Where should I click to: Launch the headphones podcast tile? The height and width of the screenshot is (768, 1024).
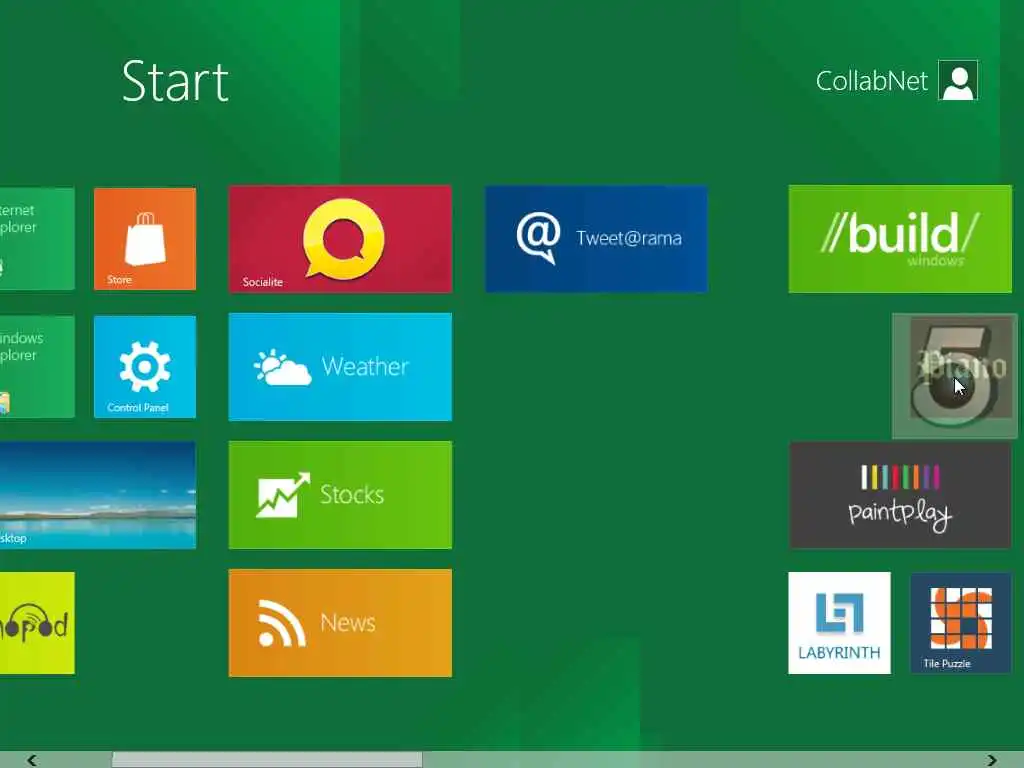pos(37,623)
